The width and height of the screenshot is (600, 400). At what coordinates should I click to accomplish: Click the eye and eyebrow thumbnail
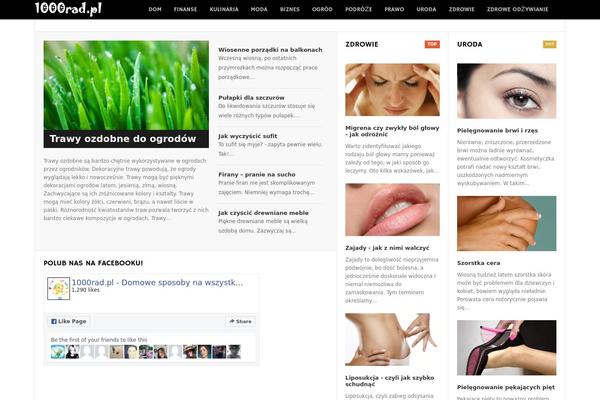pos(507,91)
